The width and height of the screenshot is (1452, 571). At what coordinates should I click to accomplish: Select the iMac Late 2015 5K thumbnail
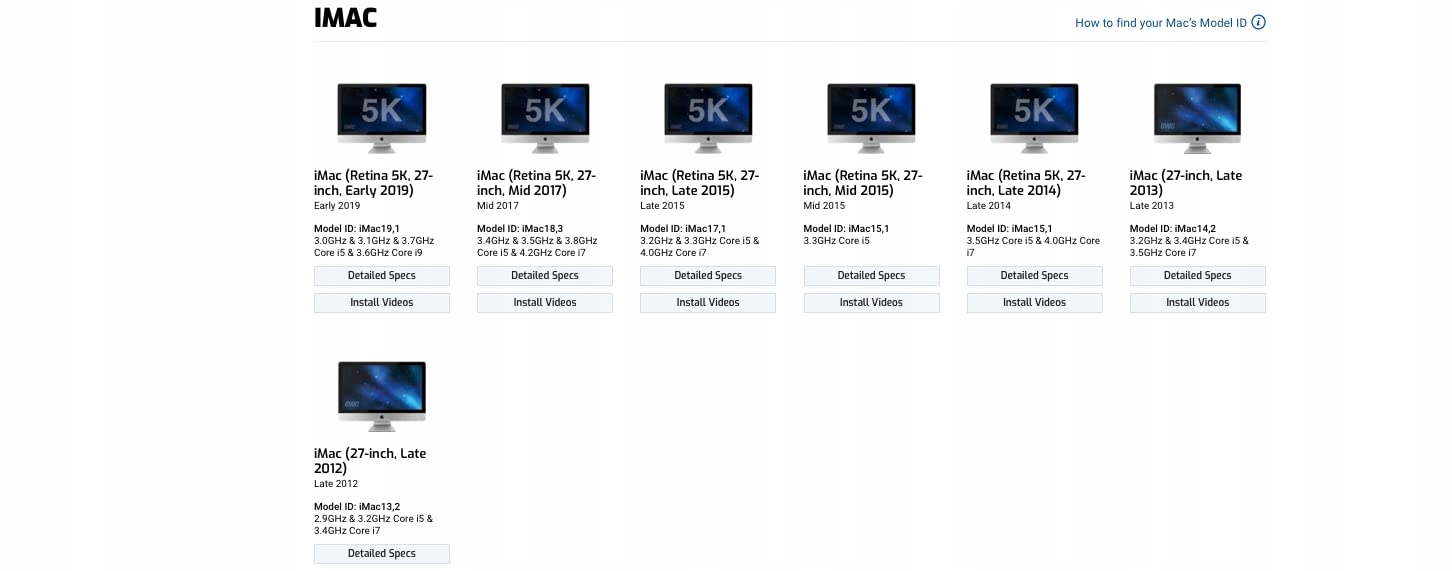tap(708, 118)
